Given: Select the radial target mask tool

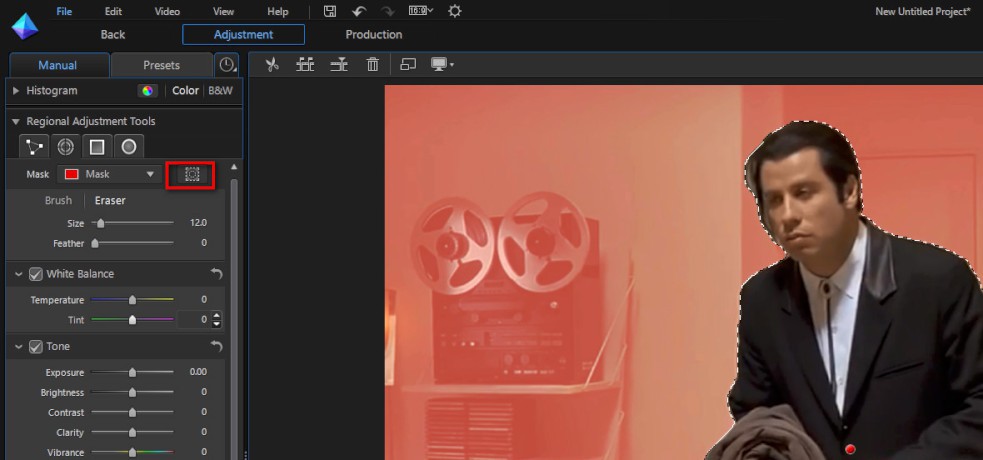Looking at the screenshot, I should pyautogui.click(x=65, y=147).
